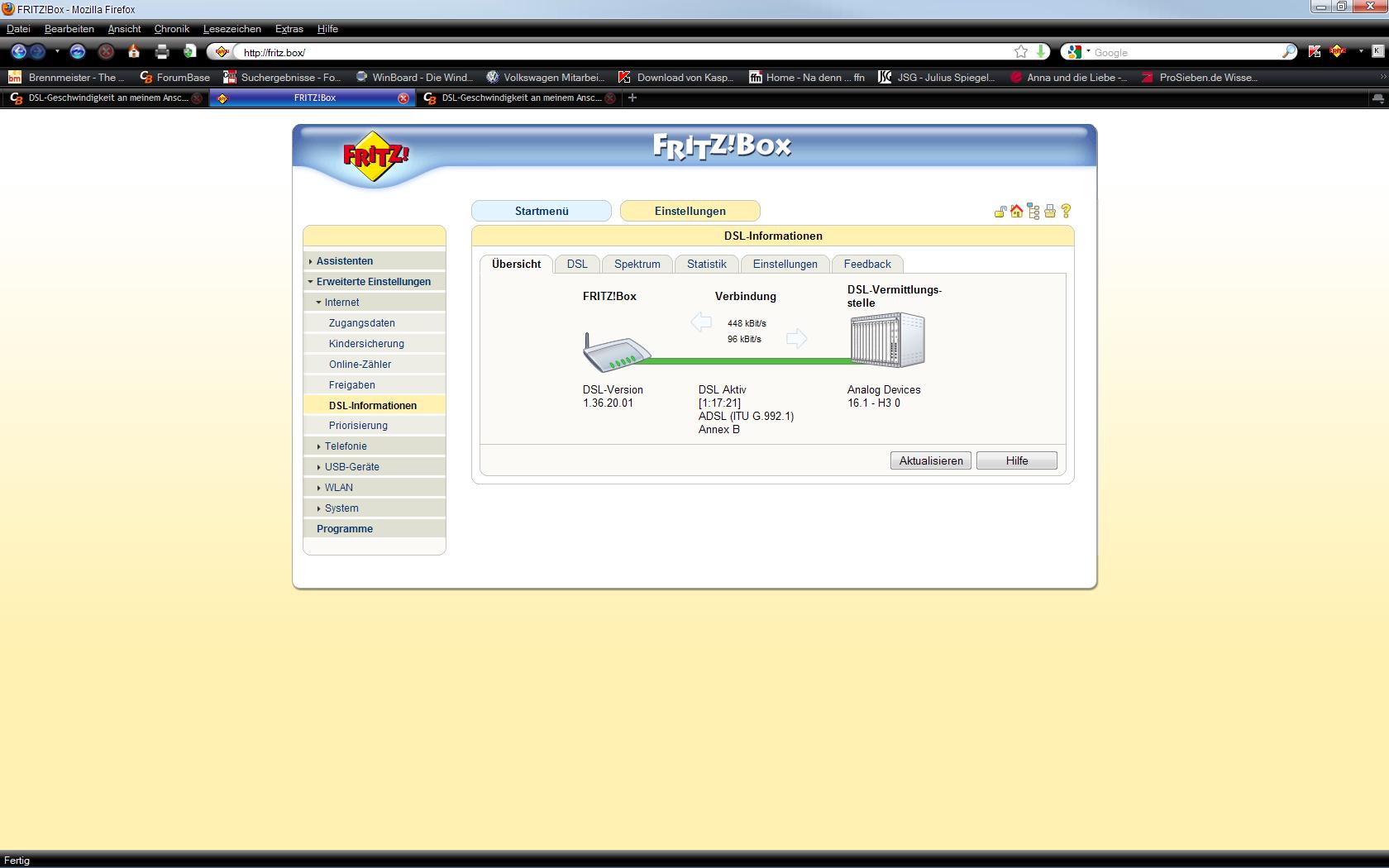The width and height of the screenshot is (1389, 868).
Task: Reload the page with the refresh icon
Action: tap(78, 52)
